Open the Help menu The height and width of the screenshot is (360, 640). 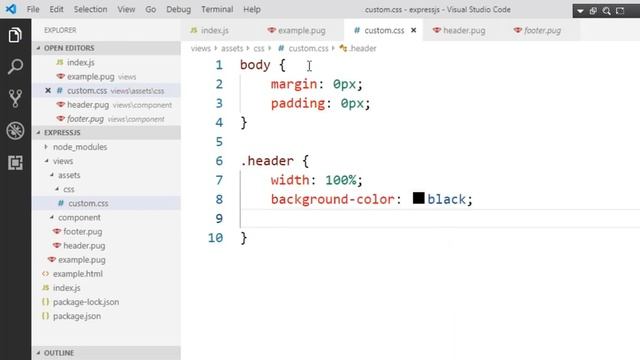pyautogui.click(x=252, y=9)
